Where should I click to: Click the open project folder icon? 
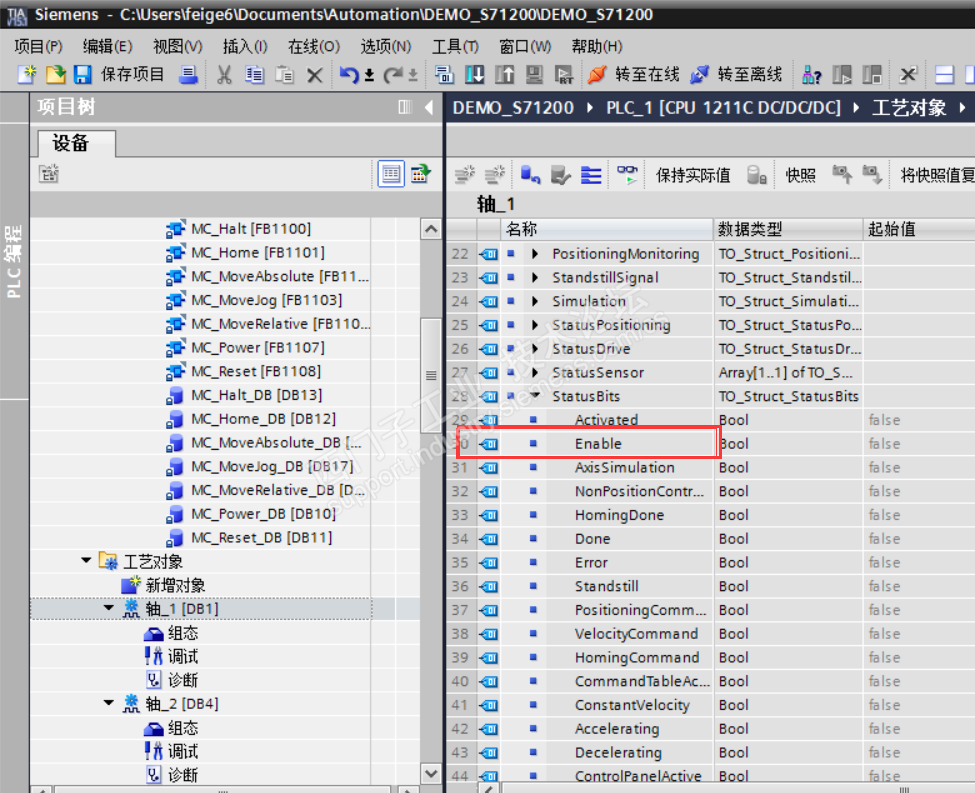(x=55, y=75)
